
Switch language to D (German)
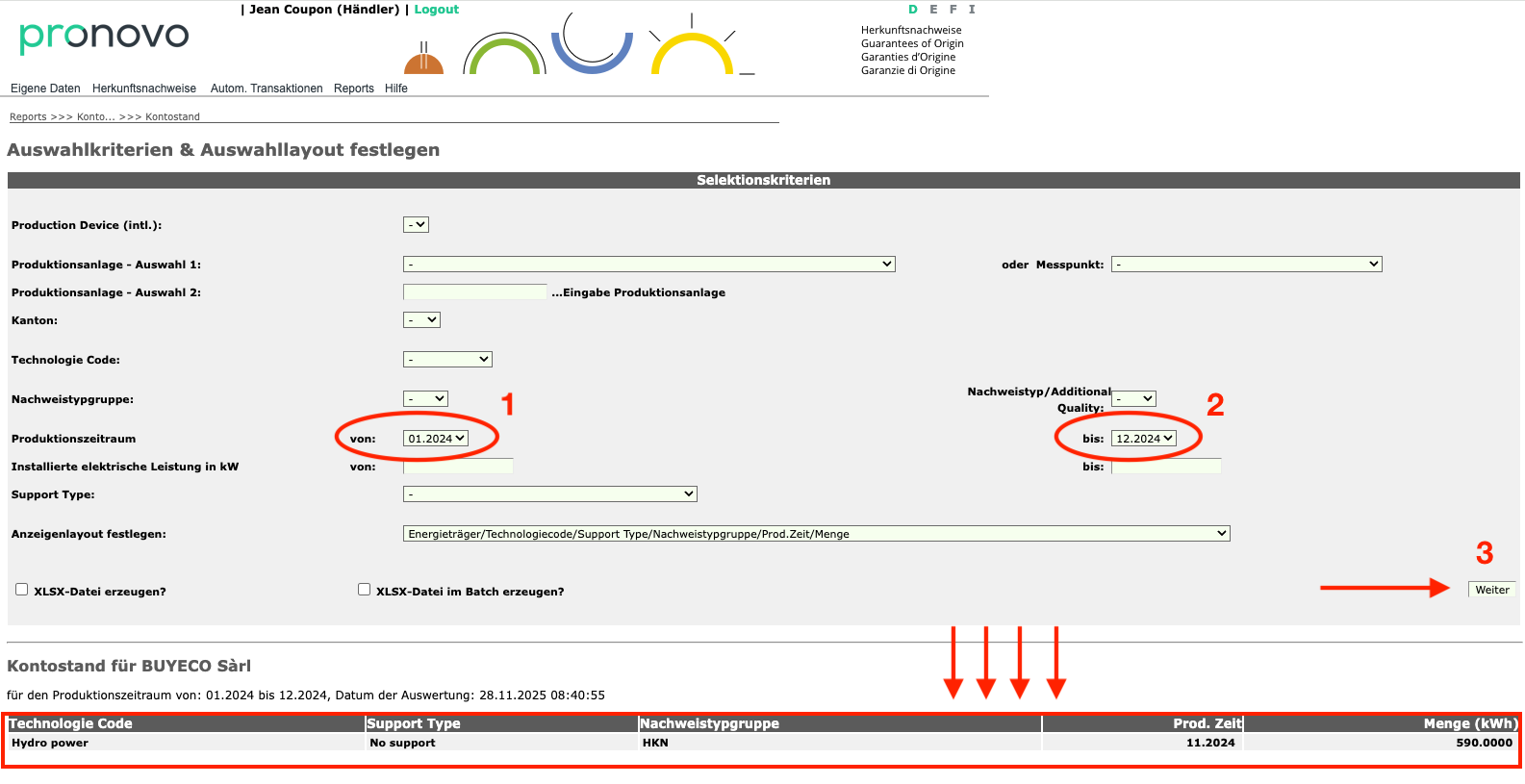(x=913, y=10)
